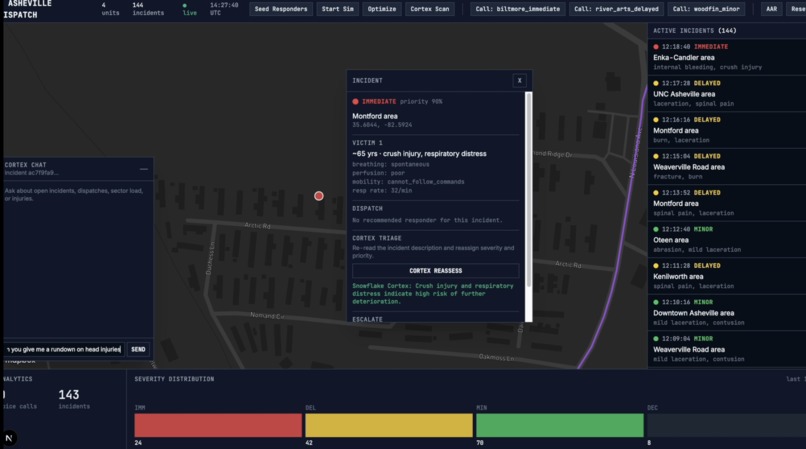Click the 143 incidents analytics count
Image resolution: width=806 pixels, height=449 pixels.
coord(74,399)
